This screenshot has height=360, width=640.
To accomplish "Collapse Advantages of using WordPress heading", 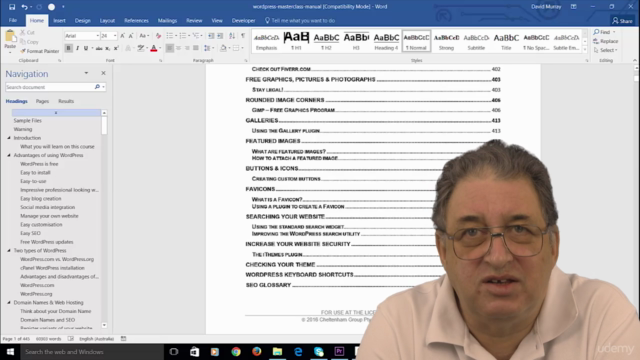I will point(9,155).
